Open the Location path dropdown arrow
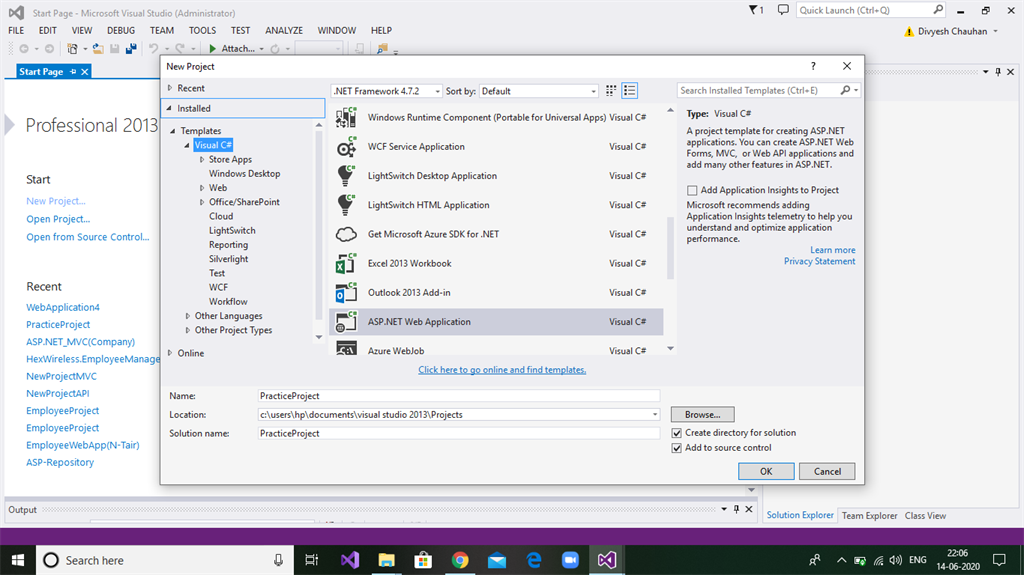 coord(654,414)
